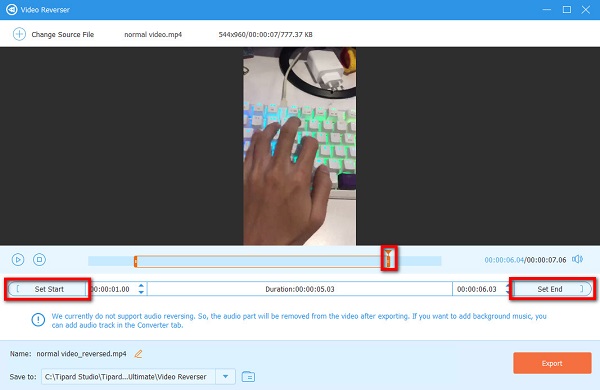Viewport: 600px width, 390px height.
Task: Rename output file with pencil icon
Action: 138,354
